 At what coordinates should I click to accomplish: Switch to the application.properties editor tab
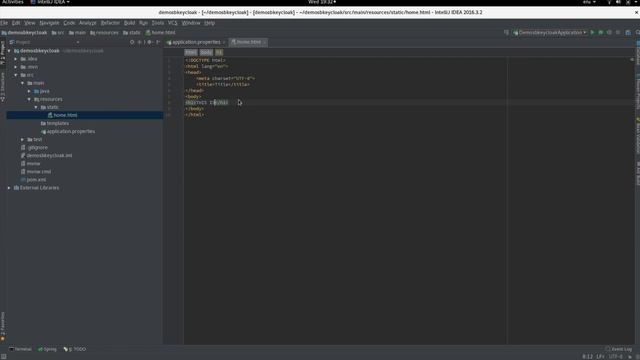[196, 42]
